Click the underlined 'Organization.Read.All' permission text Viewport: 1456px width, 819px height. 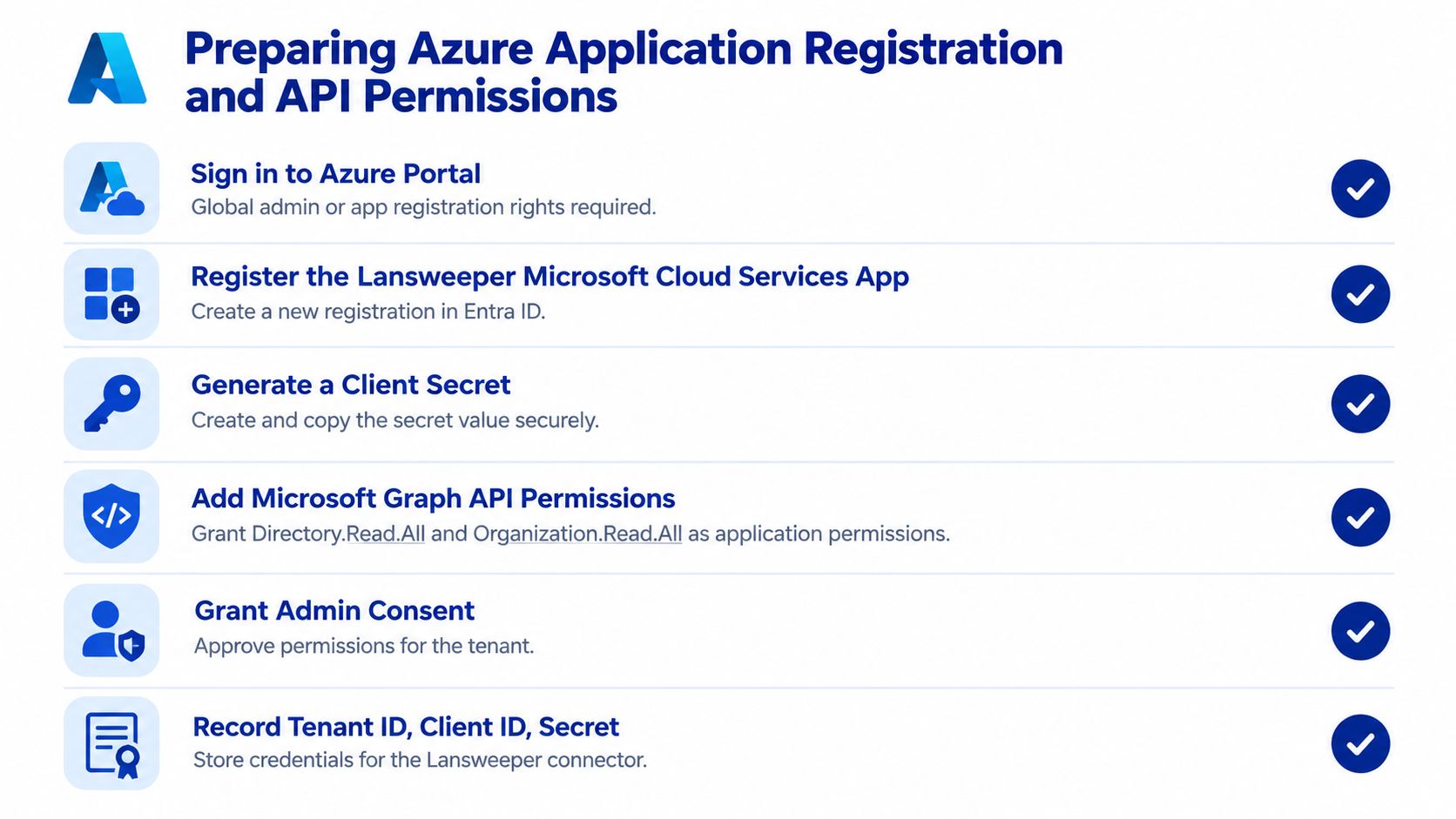577,534
